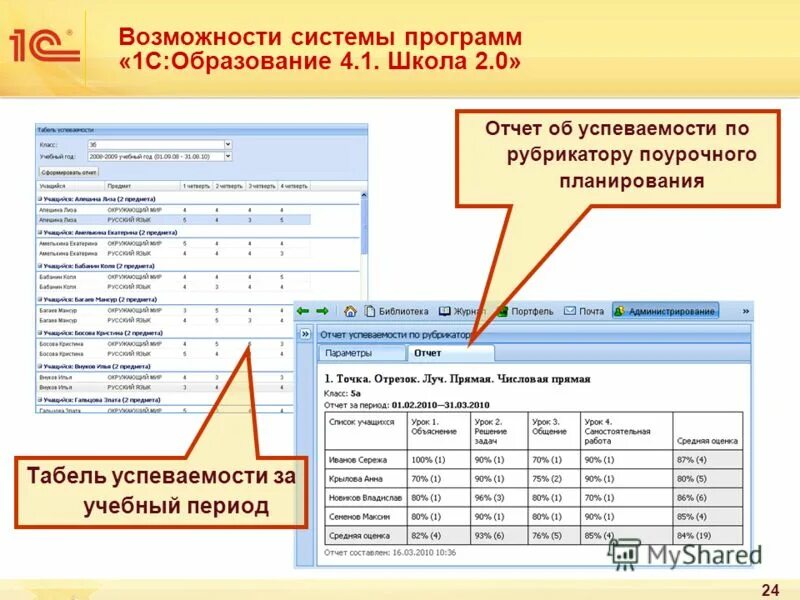Switch to the Отчет tab
The height and width of the screenshot is (600, 800).
coord(451,353)
